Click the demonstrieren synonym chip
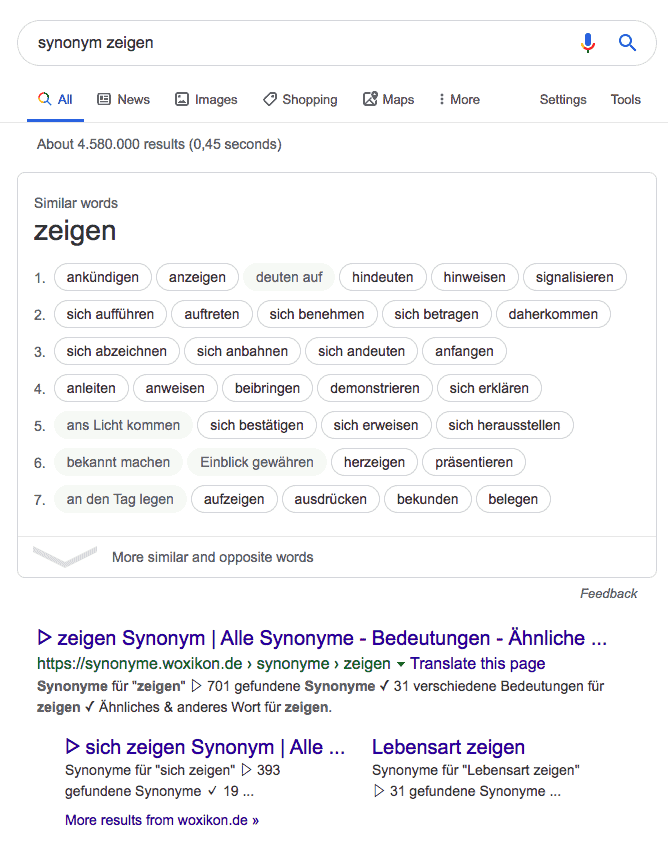This screenshot has height=841, width=668. click(x=375, y=388)
